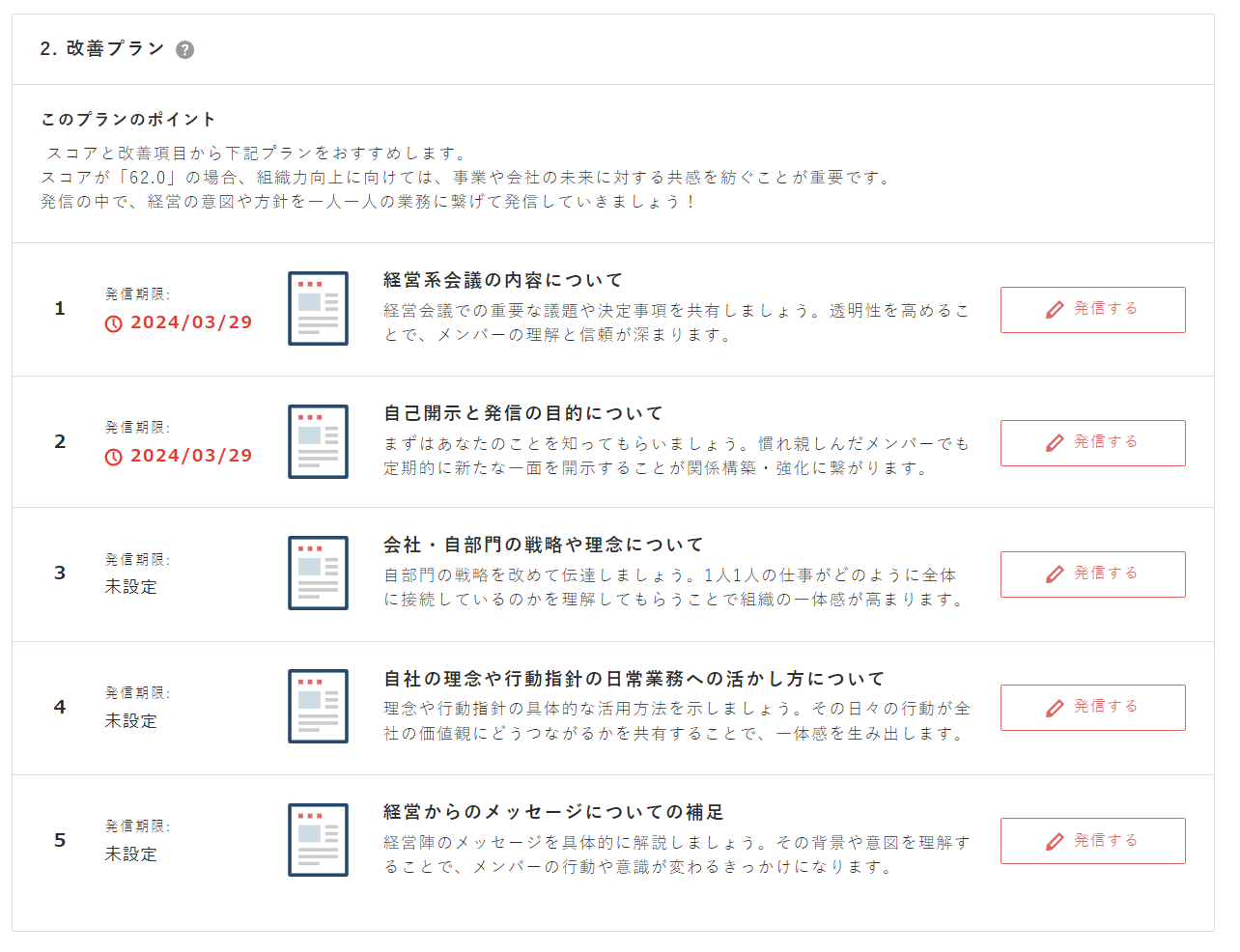Select the title 経営系会議の内容について
1240x952 pixels.
coord(503,280)
